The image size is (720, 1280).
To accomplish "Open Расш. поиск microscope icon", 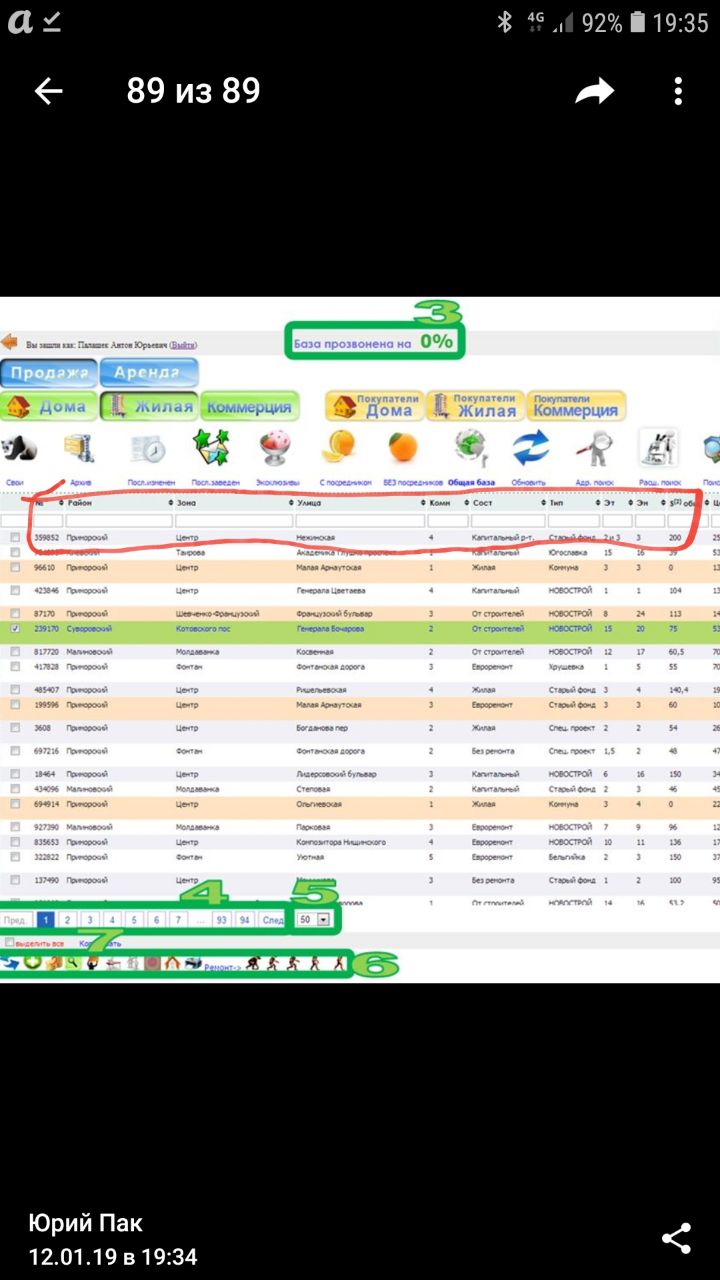I will click(658, 447).
